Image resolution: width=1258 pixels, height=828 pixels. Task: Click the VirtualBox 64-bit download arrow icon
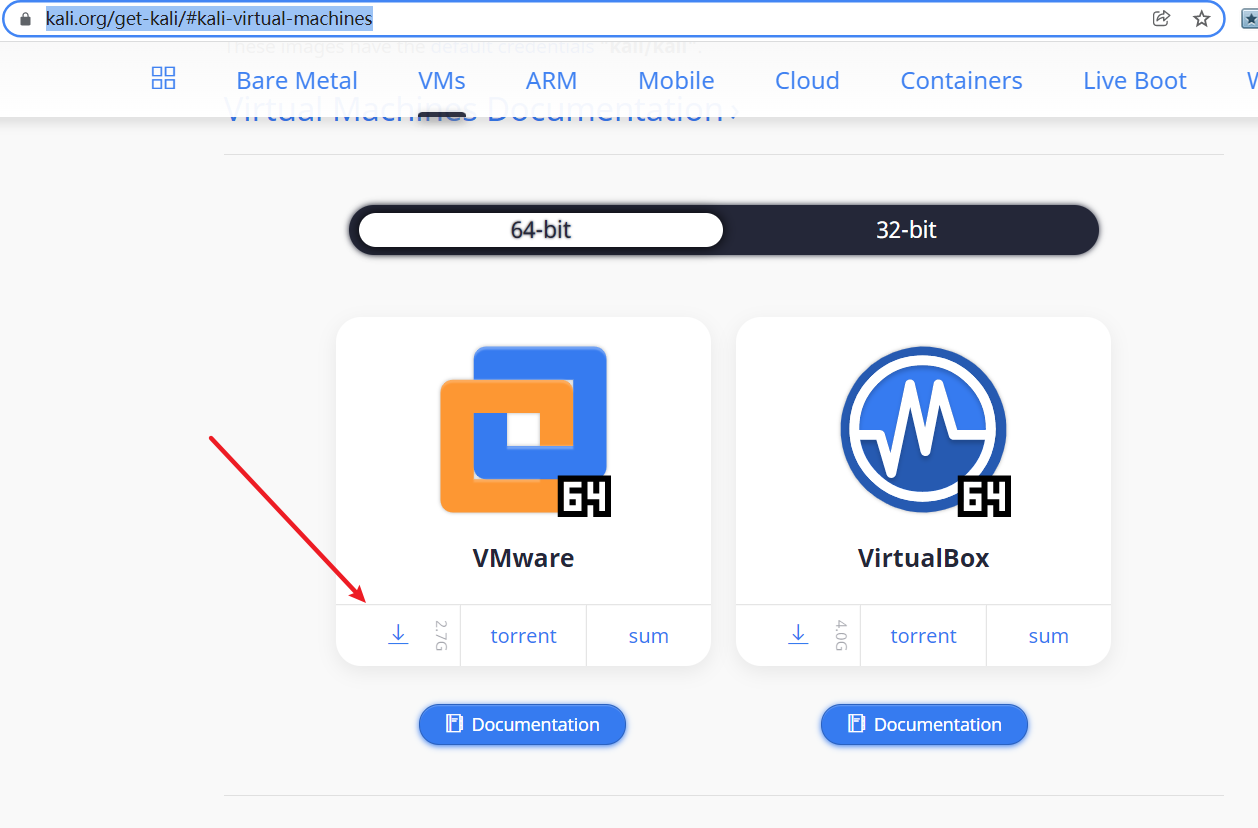click(798, 634)
